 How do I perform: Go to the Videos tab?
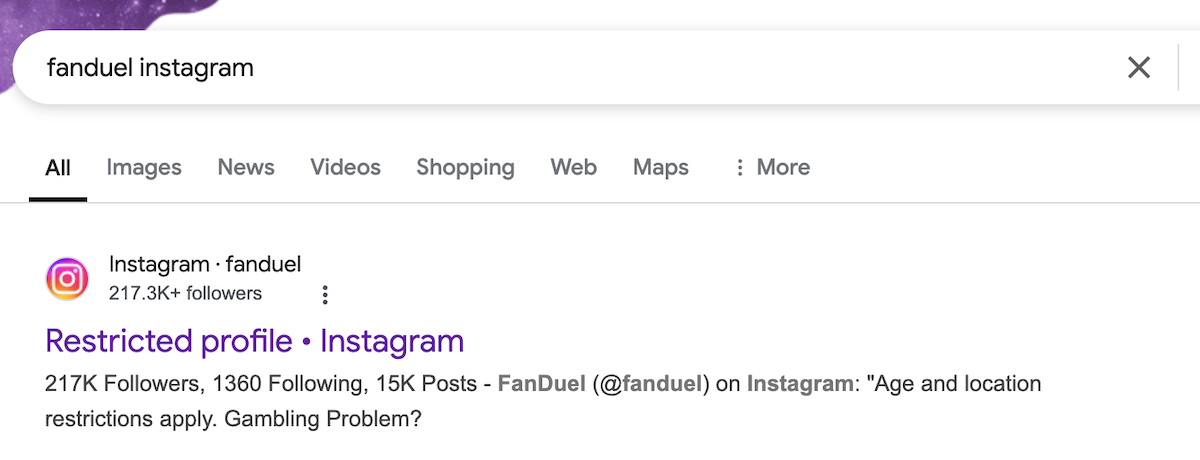click(x=345, y=167)
